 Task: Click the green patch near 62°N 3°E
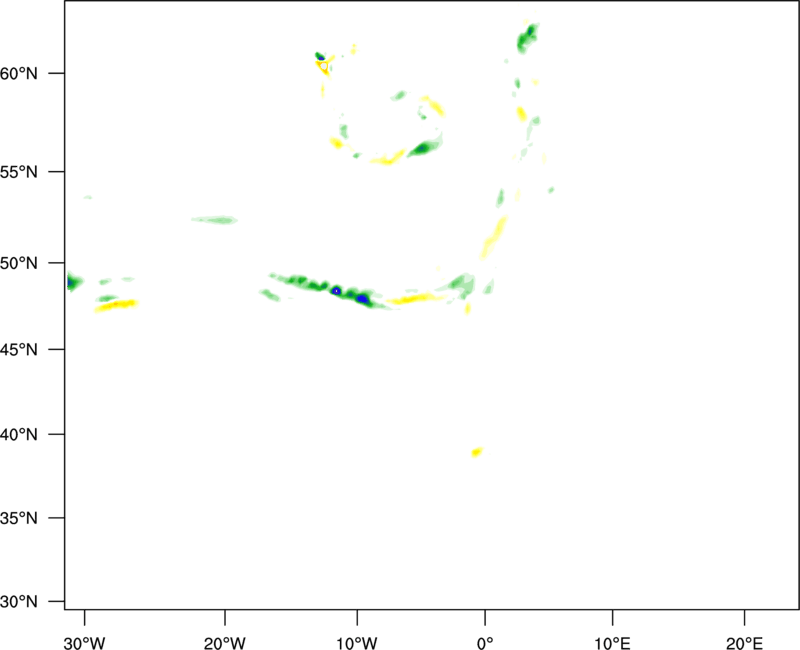point(527,38)
